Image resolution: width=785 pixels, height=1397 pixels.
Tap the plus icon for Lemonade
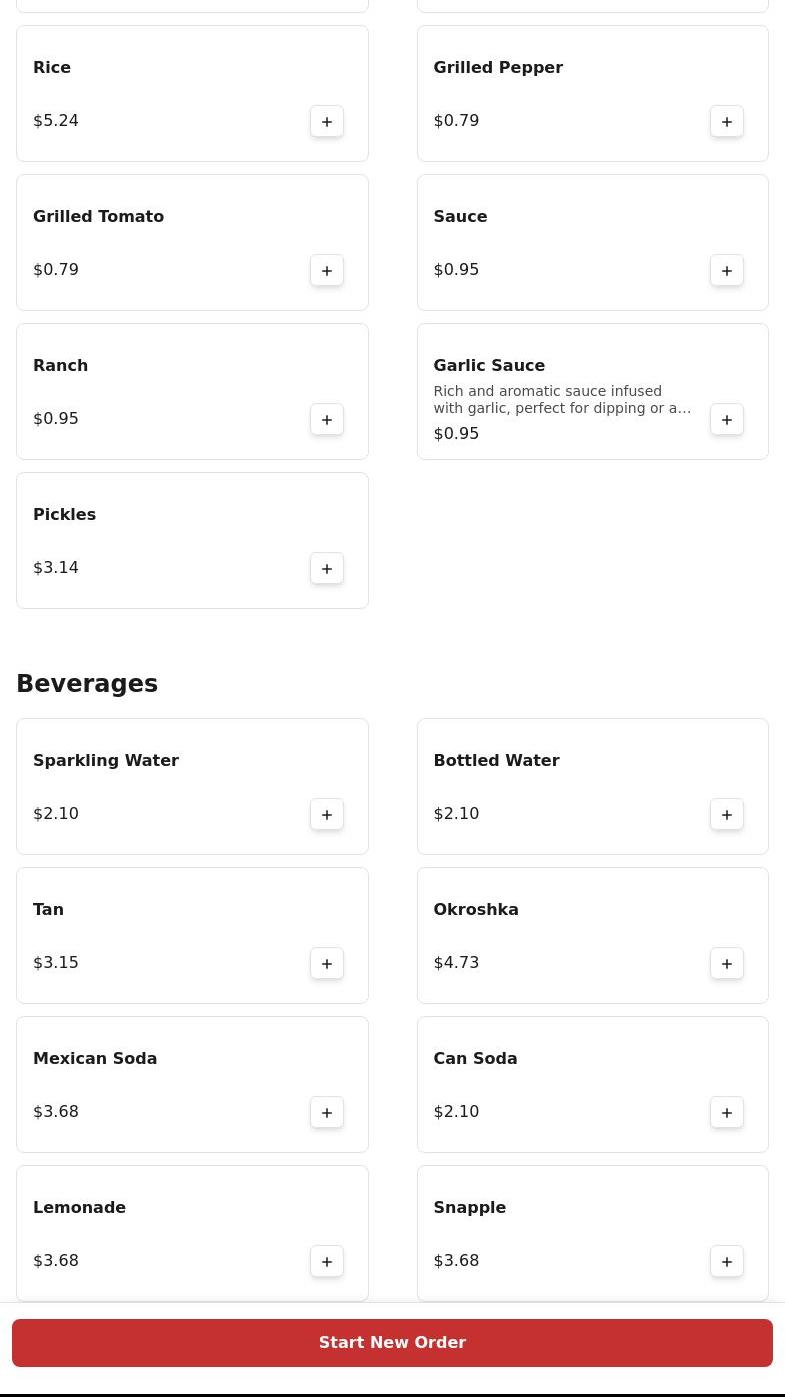click(327, 1261)
